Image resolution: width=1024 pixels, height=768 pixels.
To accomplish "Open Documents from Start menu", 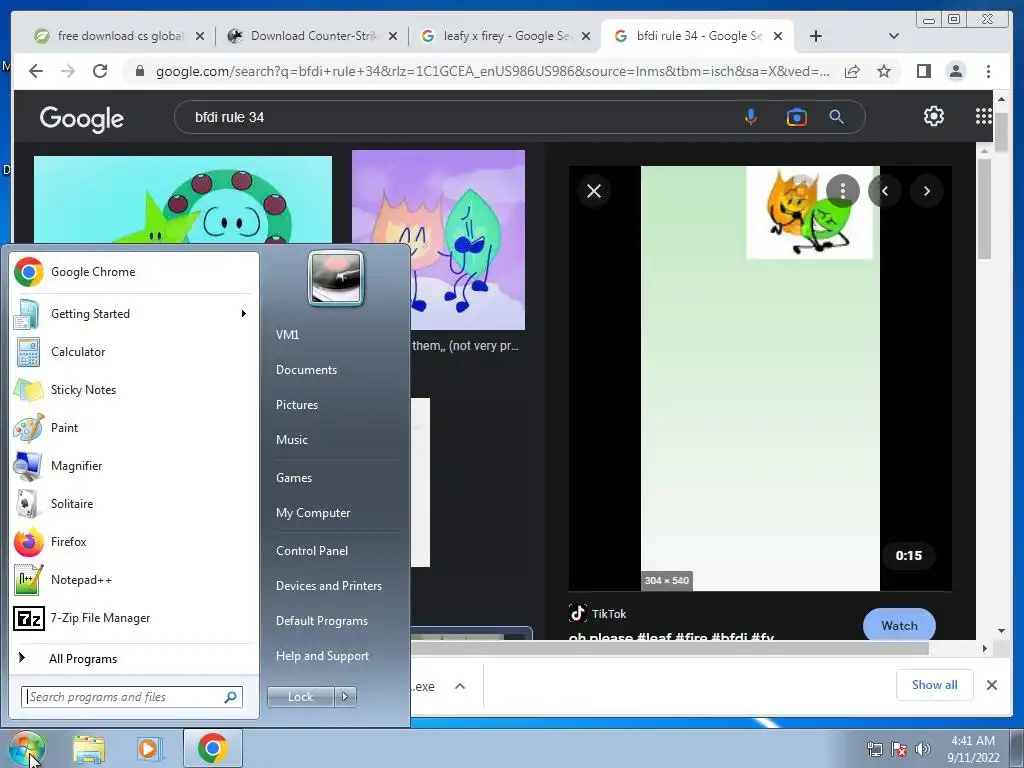I will 306,370.
